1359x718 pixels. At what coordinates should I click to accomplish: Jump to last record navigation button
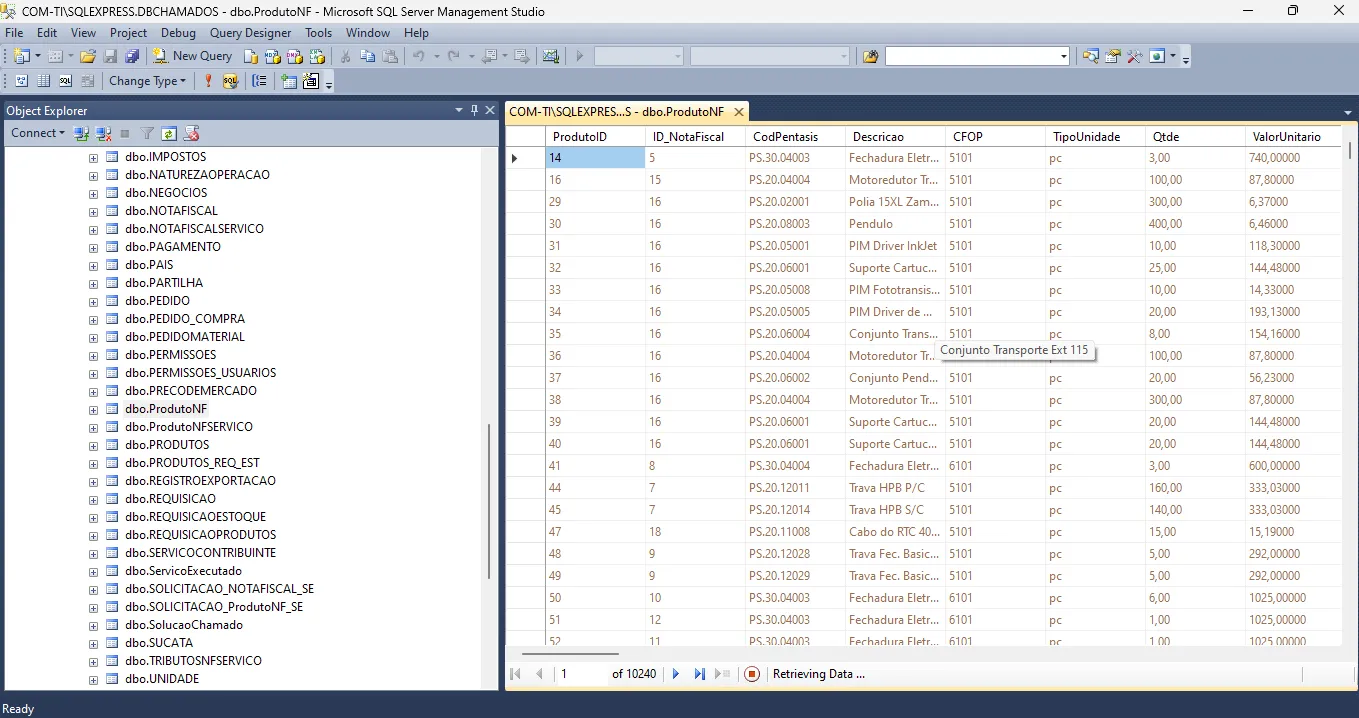pyautogui.click(x=700, y=674)
